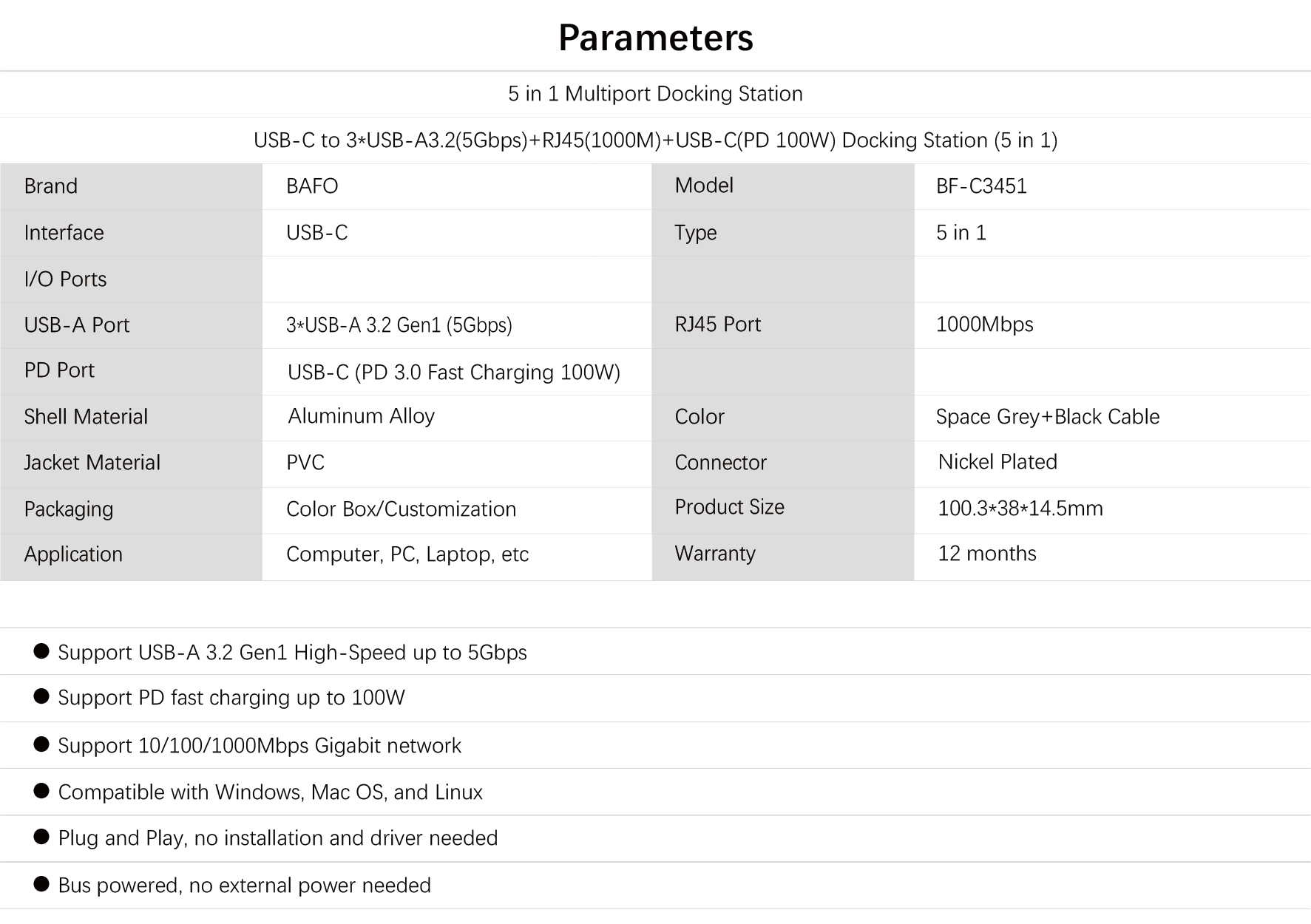Click the bullet before Support USB-A 3.2 Gen1
This screenshot has height=924, width=1311.
(41, 651)
